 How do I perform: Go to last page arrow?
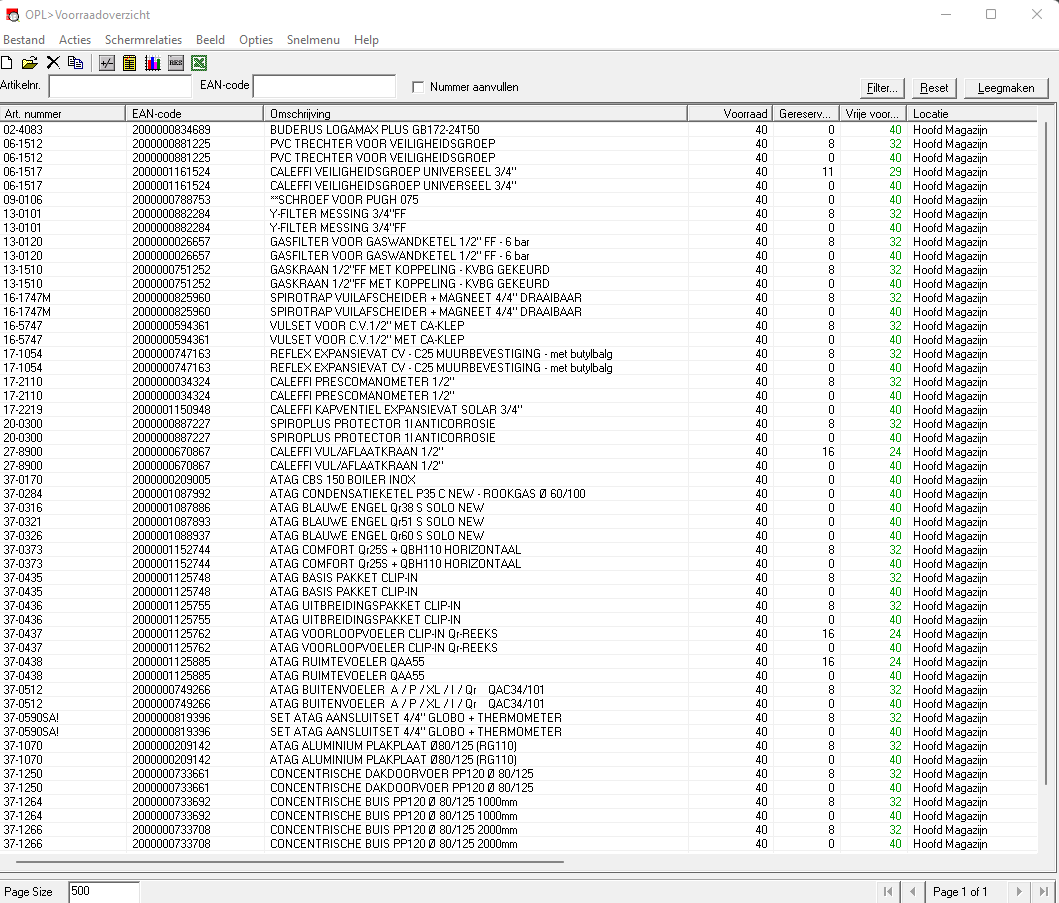(x=1043, y=892)
